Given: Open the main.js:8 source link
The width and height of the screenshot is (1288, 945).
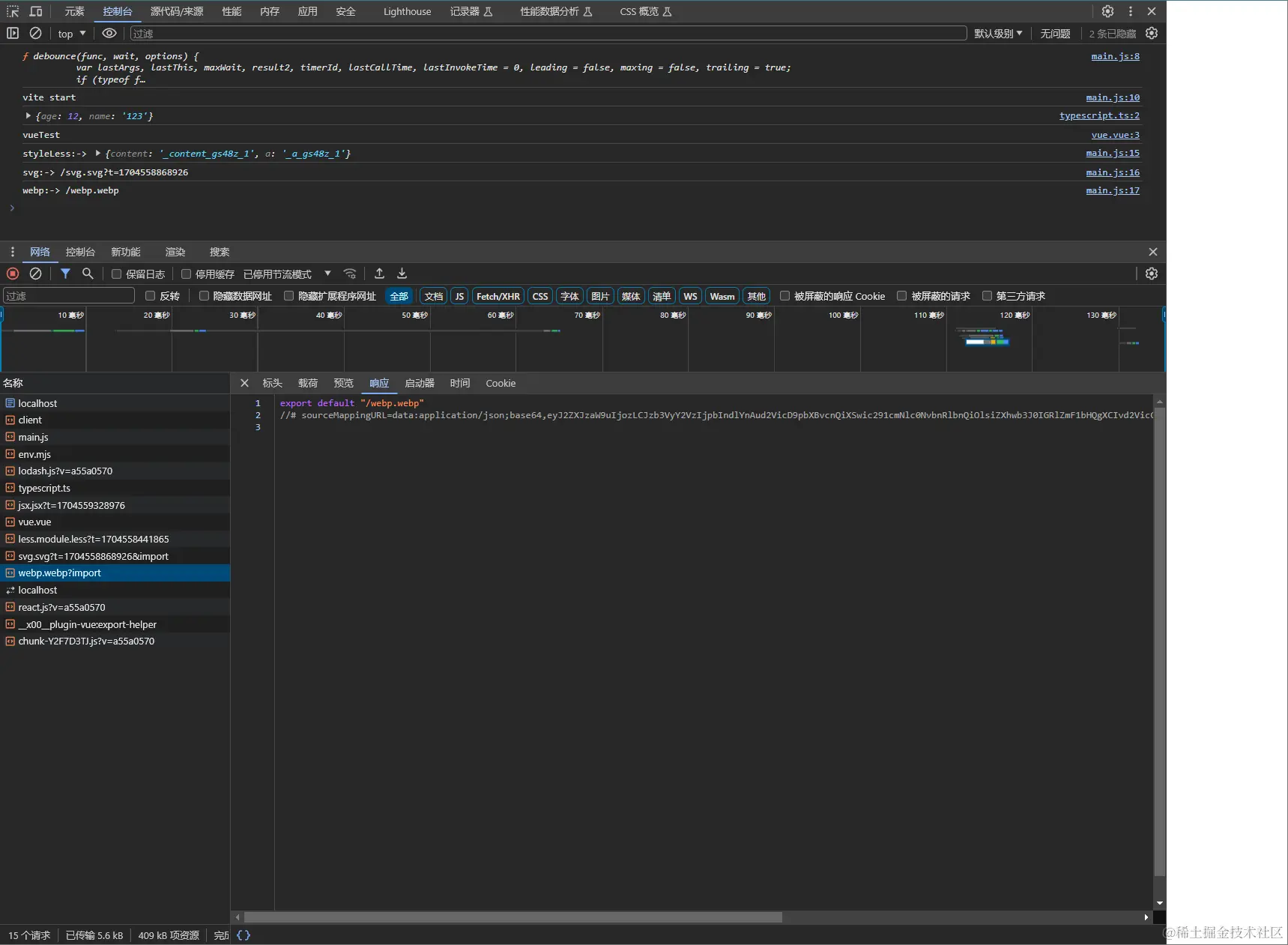Looking at the screenshot, I should click(x=1115, y=56).
